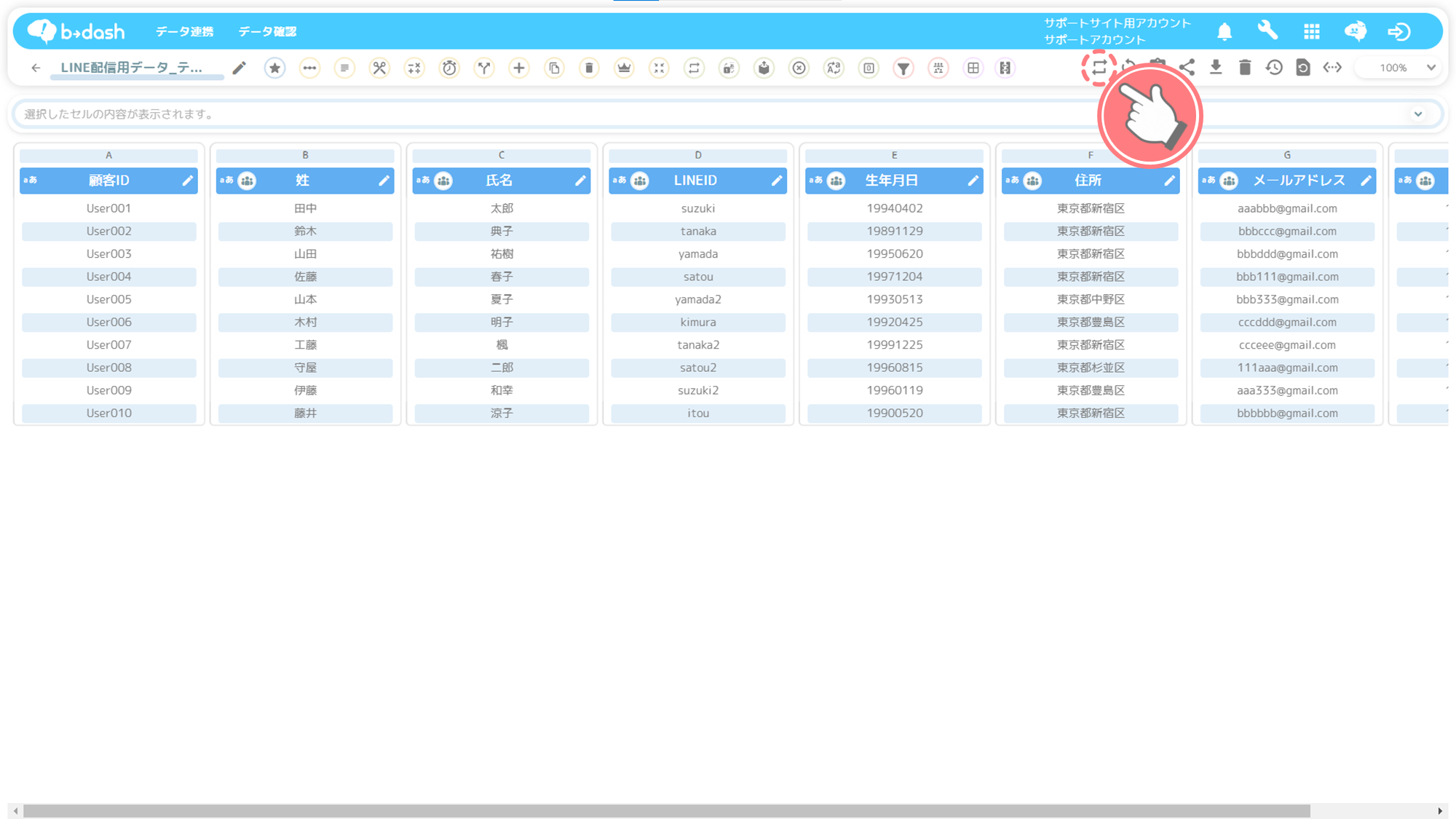Click the stopwatch timer icon
The width and height of the screenshot is (1456, 819).
(x=449, y=68)
